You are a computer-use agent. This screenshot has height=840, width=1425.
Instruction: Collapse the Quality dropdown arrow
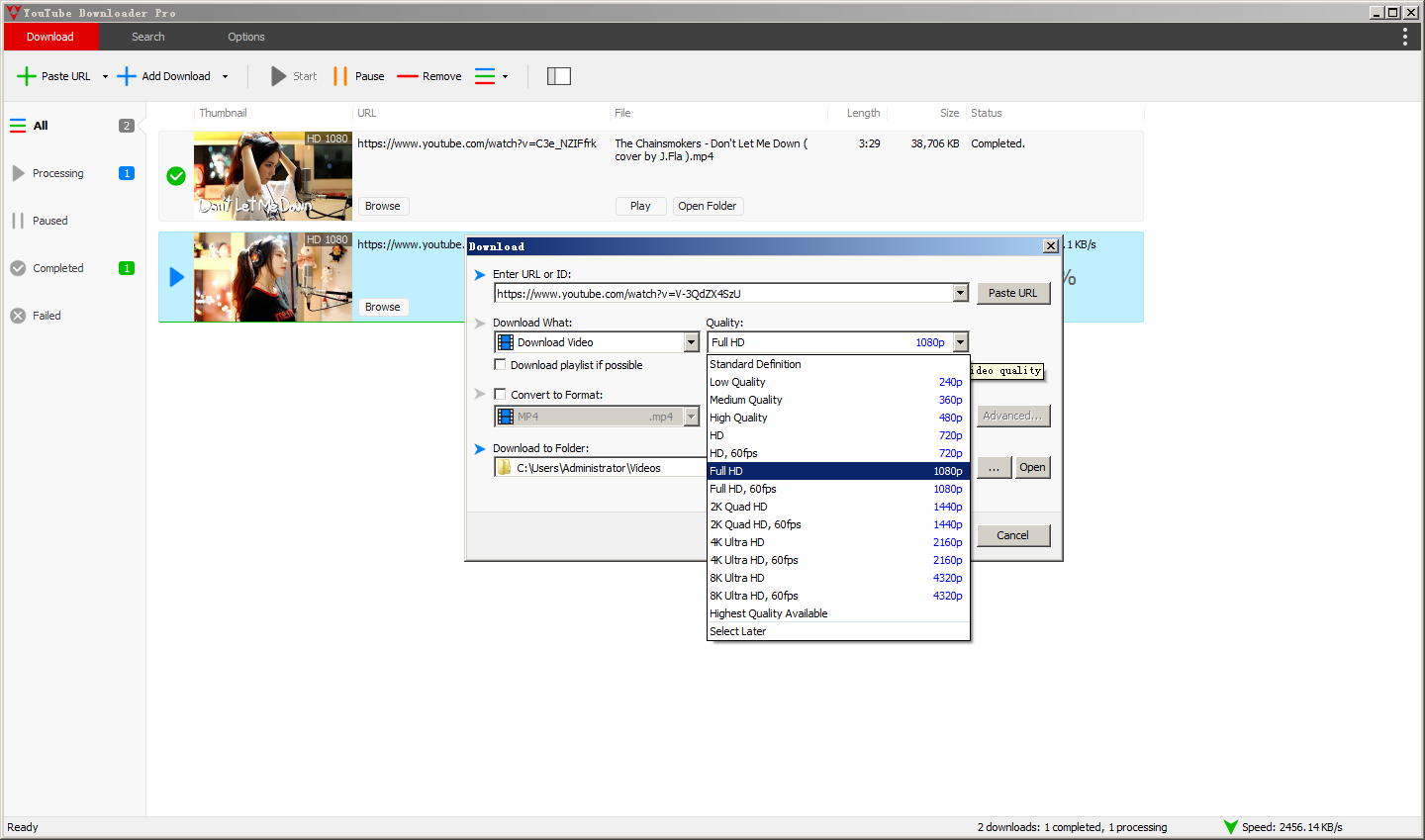pos(960,342)
